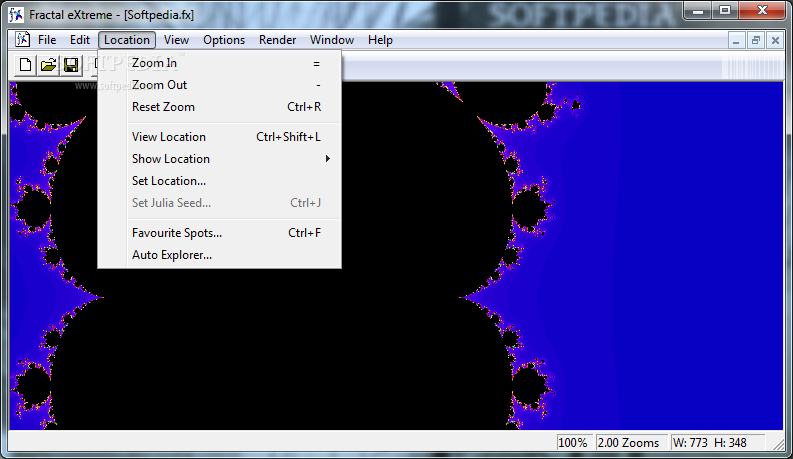
Task: Click the Fractal eXtreme title bar icon
Action: 16,15
